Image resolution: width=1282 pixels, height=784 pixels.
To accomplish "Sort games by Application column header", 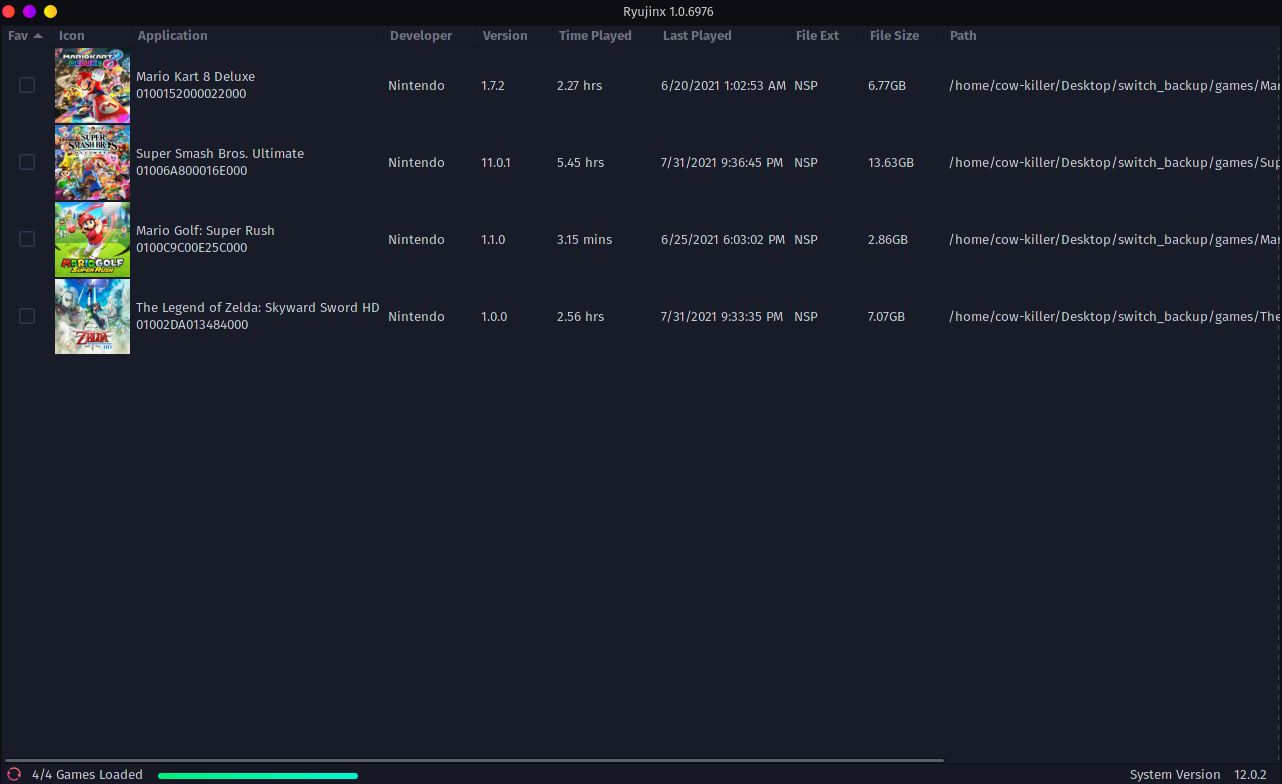I will tap(173, 36).
